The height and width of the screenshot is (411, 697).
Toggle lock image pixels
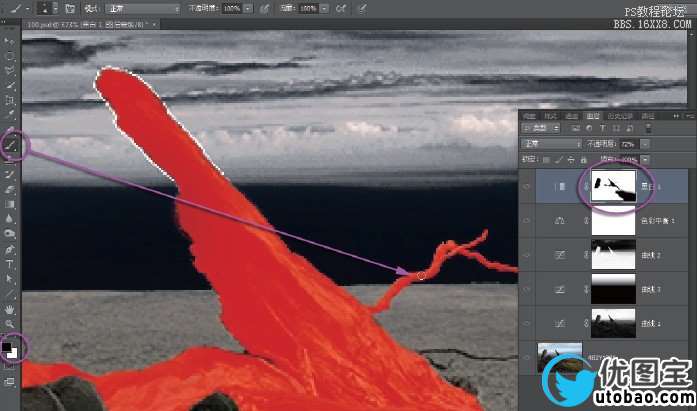[559, 160]
